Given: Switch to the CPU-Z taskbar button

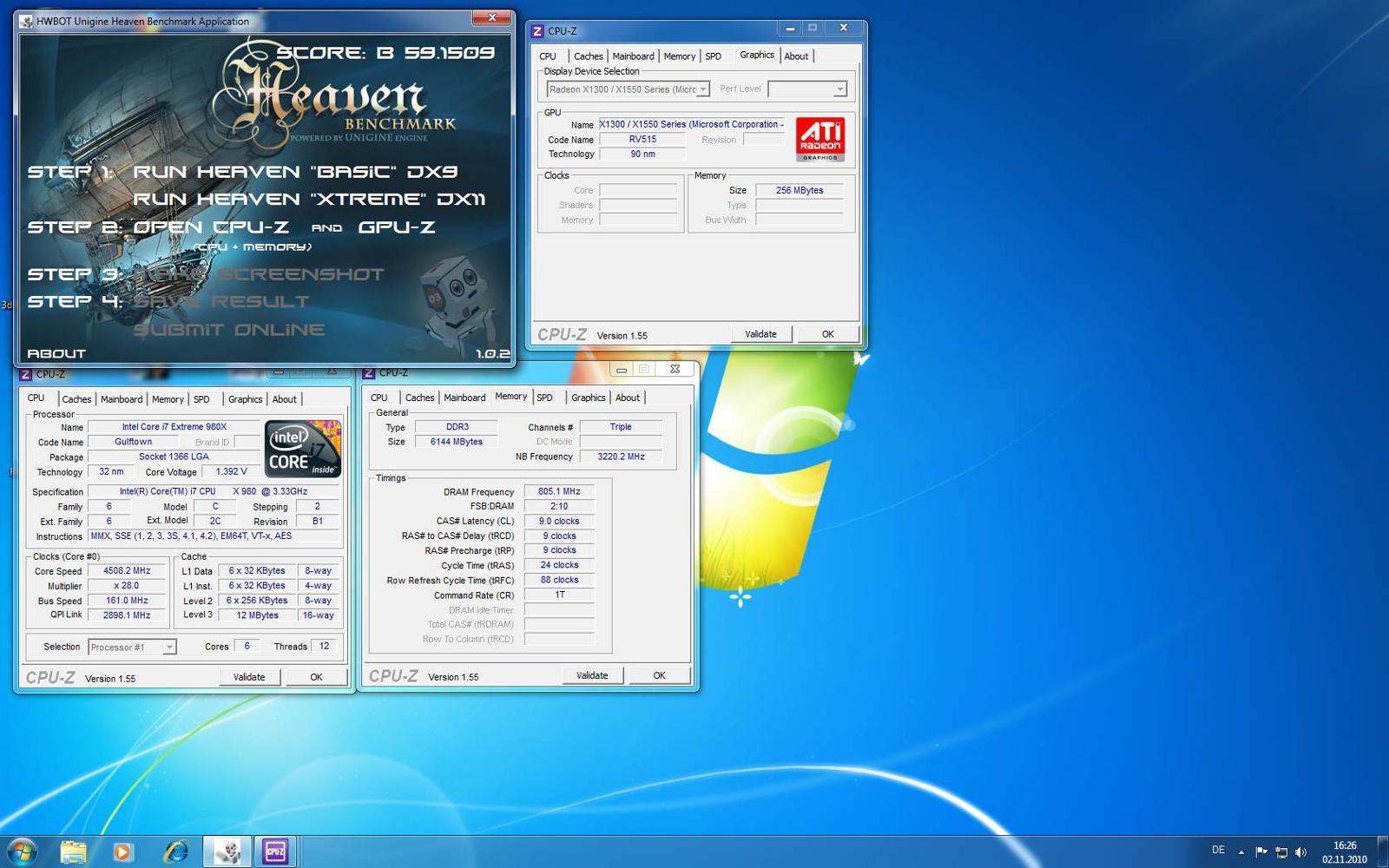Looking at the screenshot, I should click(x=275, y=852).
